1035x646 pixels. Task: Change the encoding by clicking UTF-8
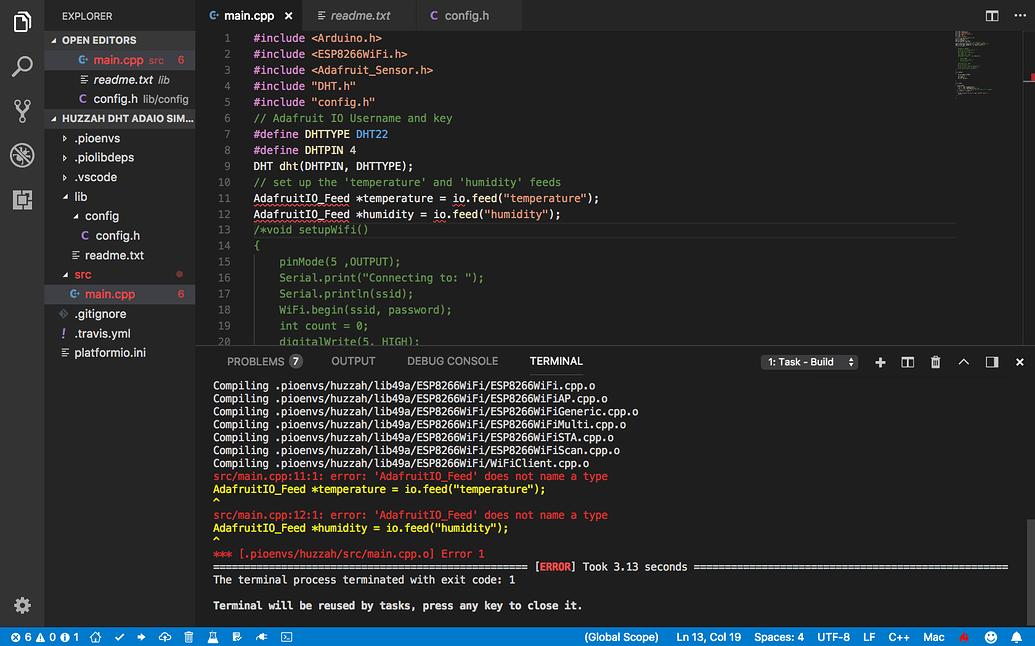coord(833,636)
